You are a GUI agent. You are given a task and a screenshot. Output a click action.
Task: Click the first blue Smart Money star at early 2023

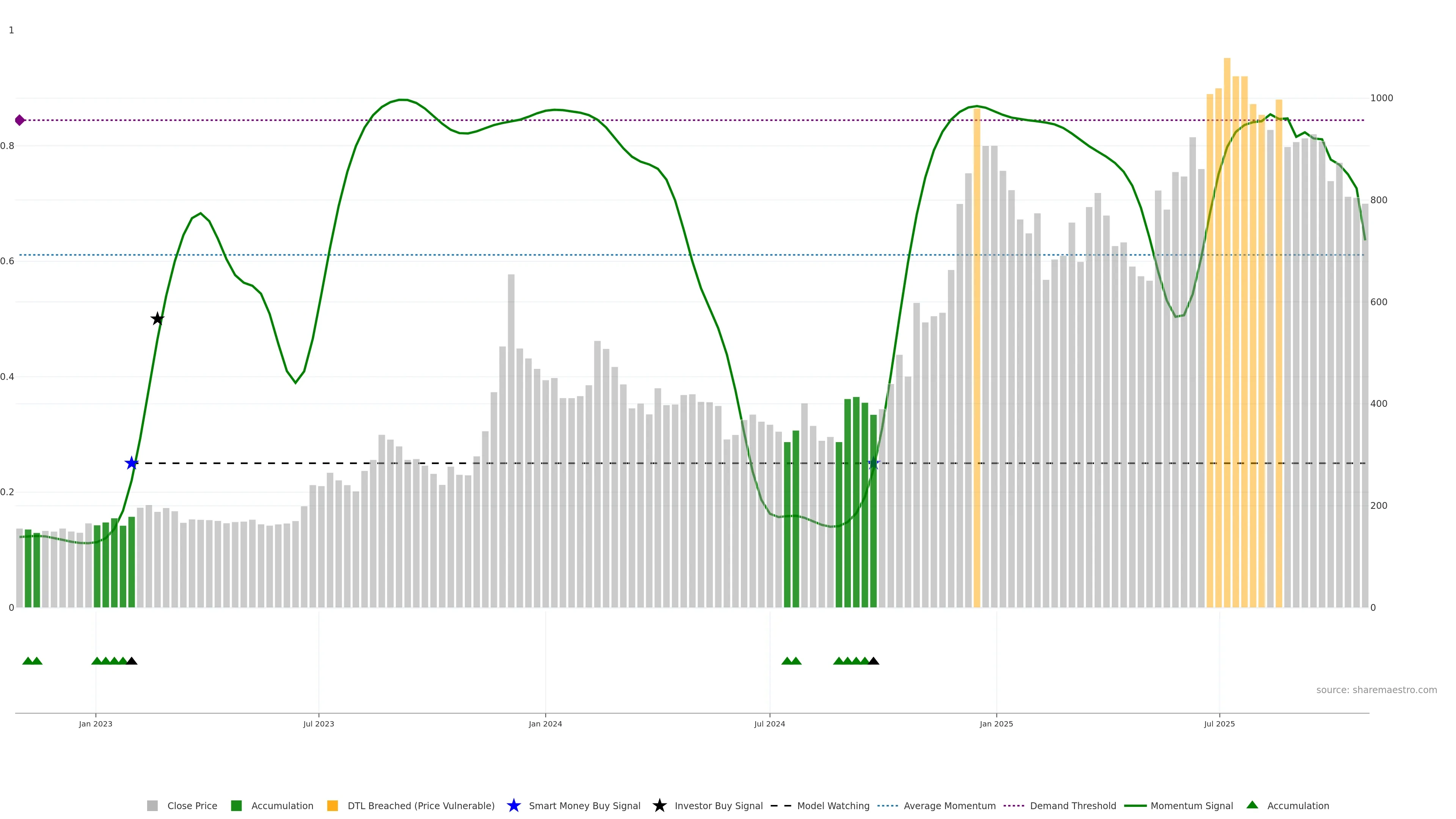pos(132,463)
